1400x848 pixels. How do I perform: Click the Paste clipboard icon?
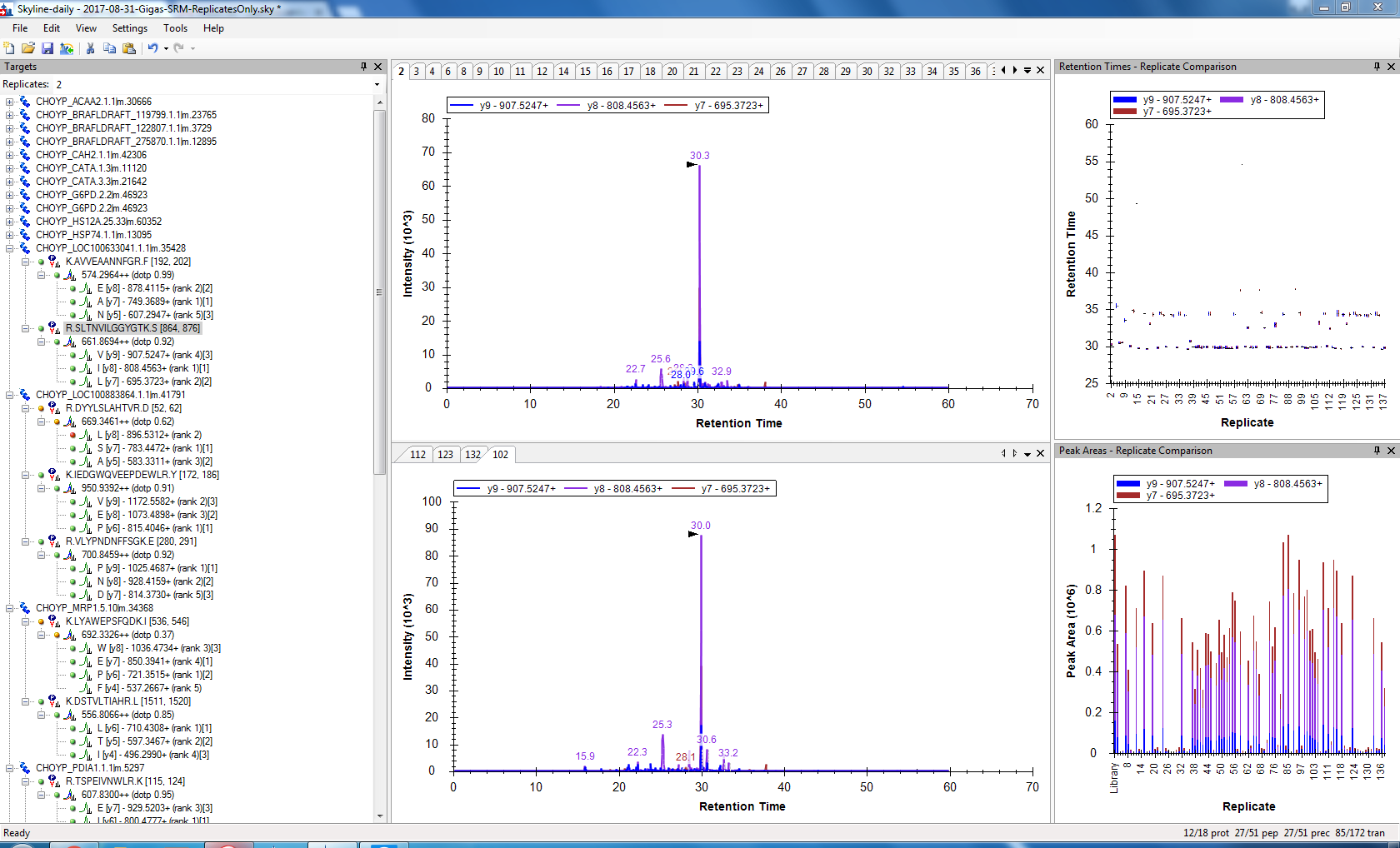(129, 48)
